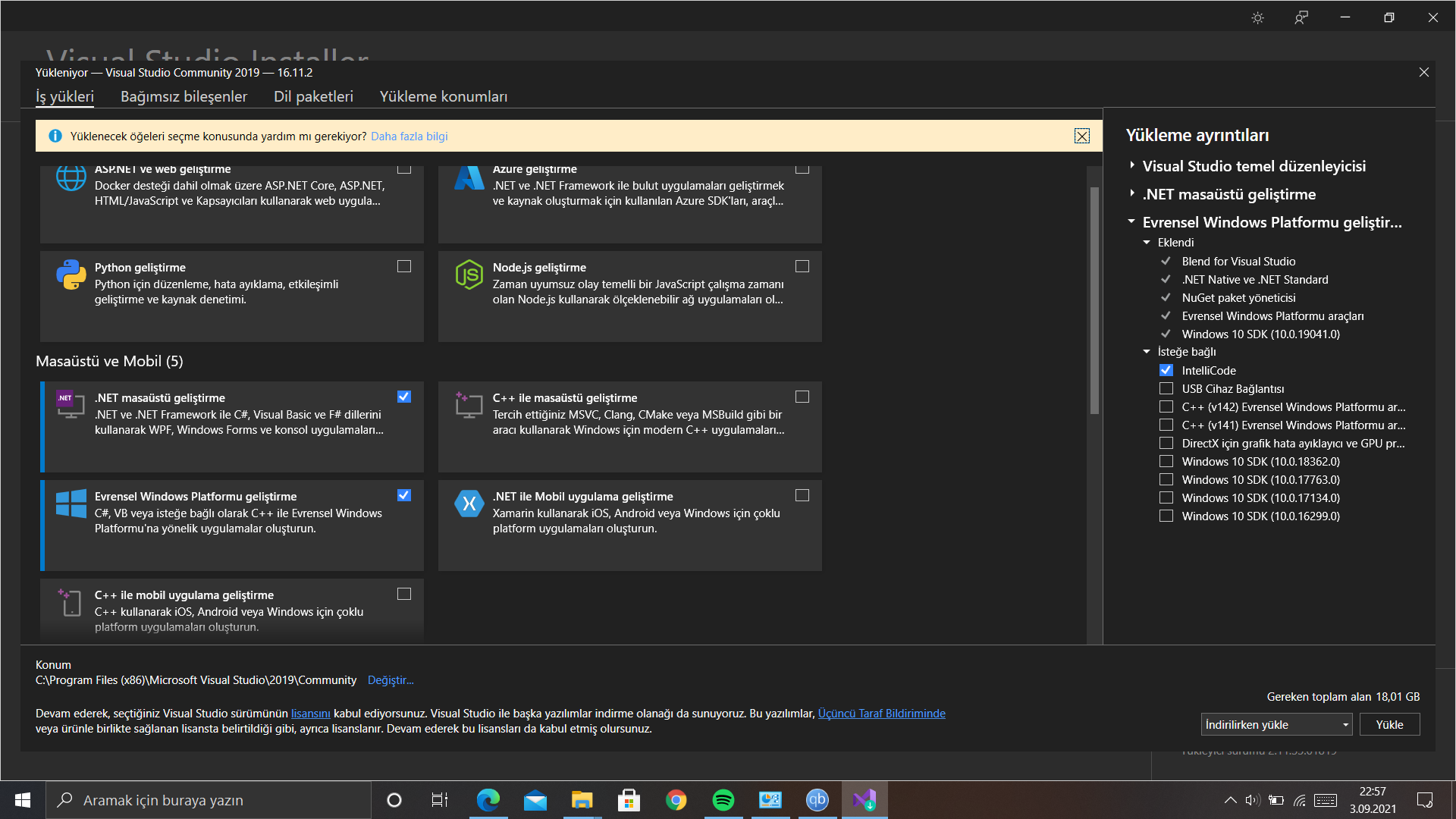Viewport: 1456px width, 819px height.
Task: Switch to the Bağımsız bileşenler tab
Action: (184, 97)
